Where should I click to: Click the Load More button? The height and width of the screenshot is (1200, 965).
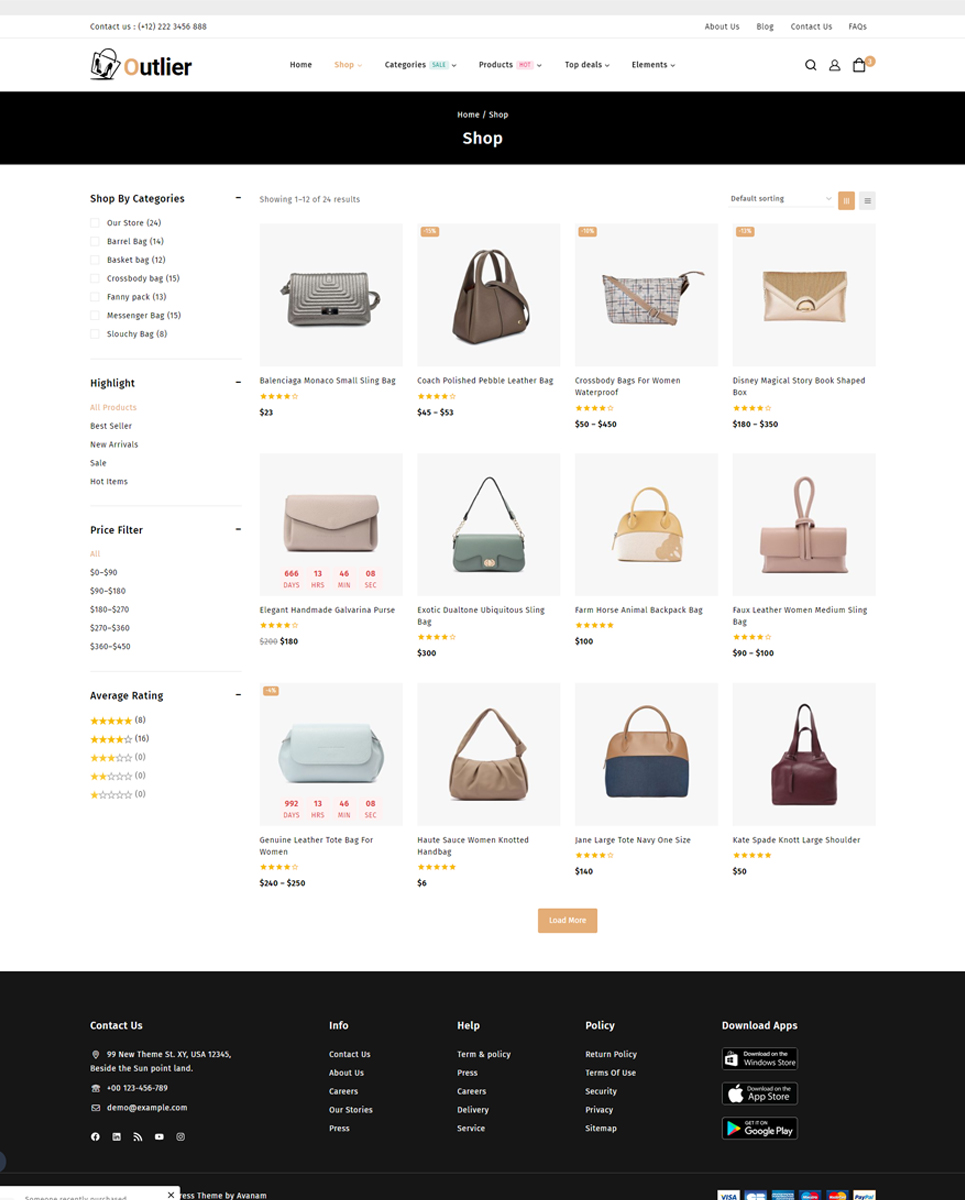pos(567,920)
